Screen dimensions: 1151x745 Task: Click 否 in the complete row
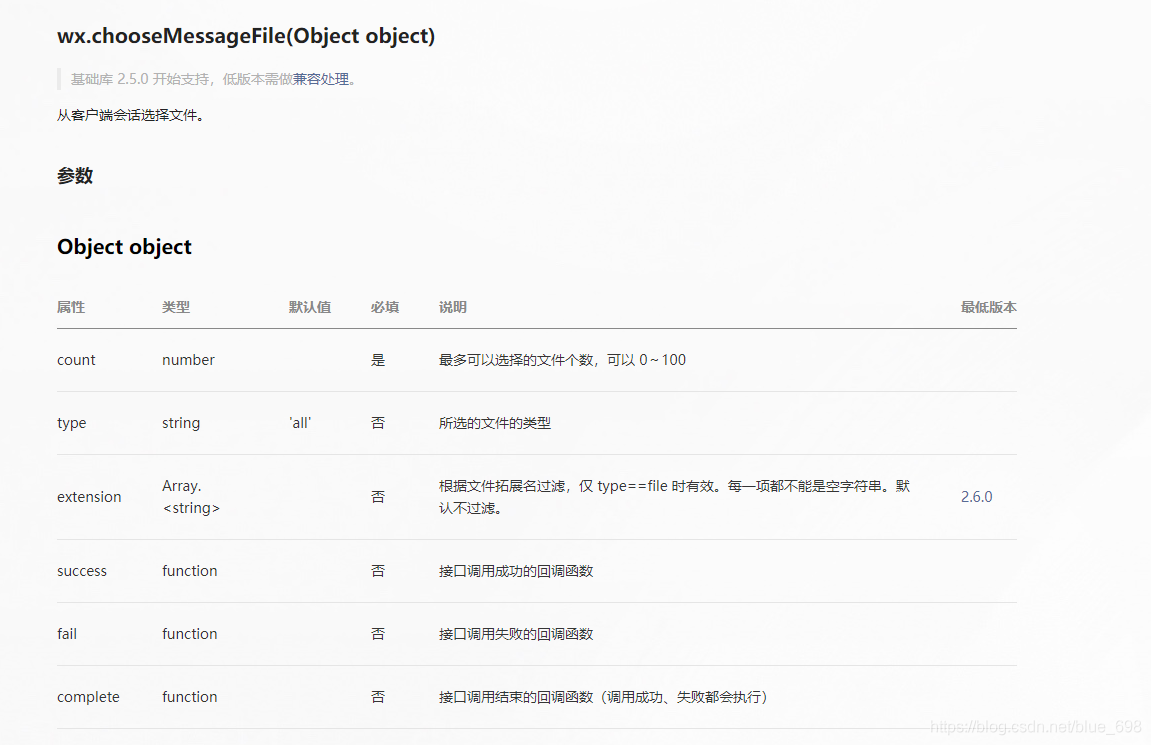click(x=378, y=697)
